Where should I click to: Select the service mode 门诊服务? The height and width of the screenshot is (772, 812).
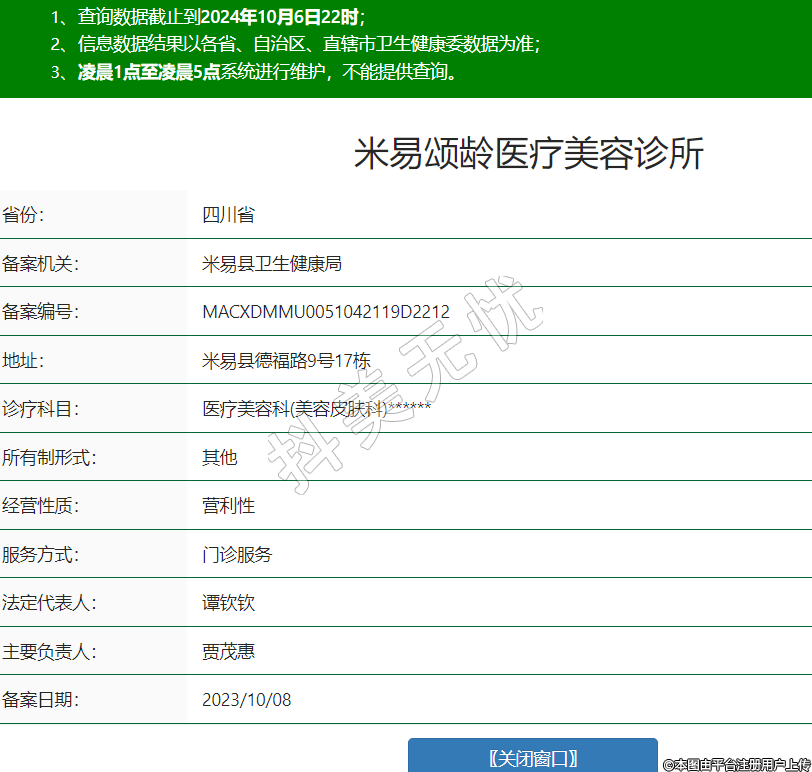(237, 554)
